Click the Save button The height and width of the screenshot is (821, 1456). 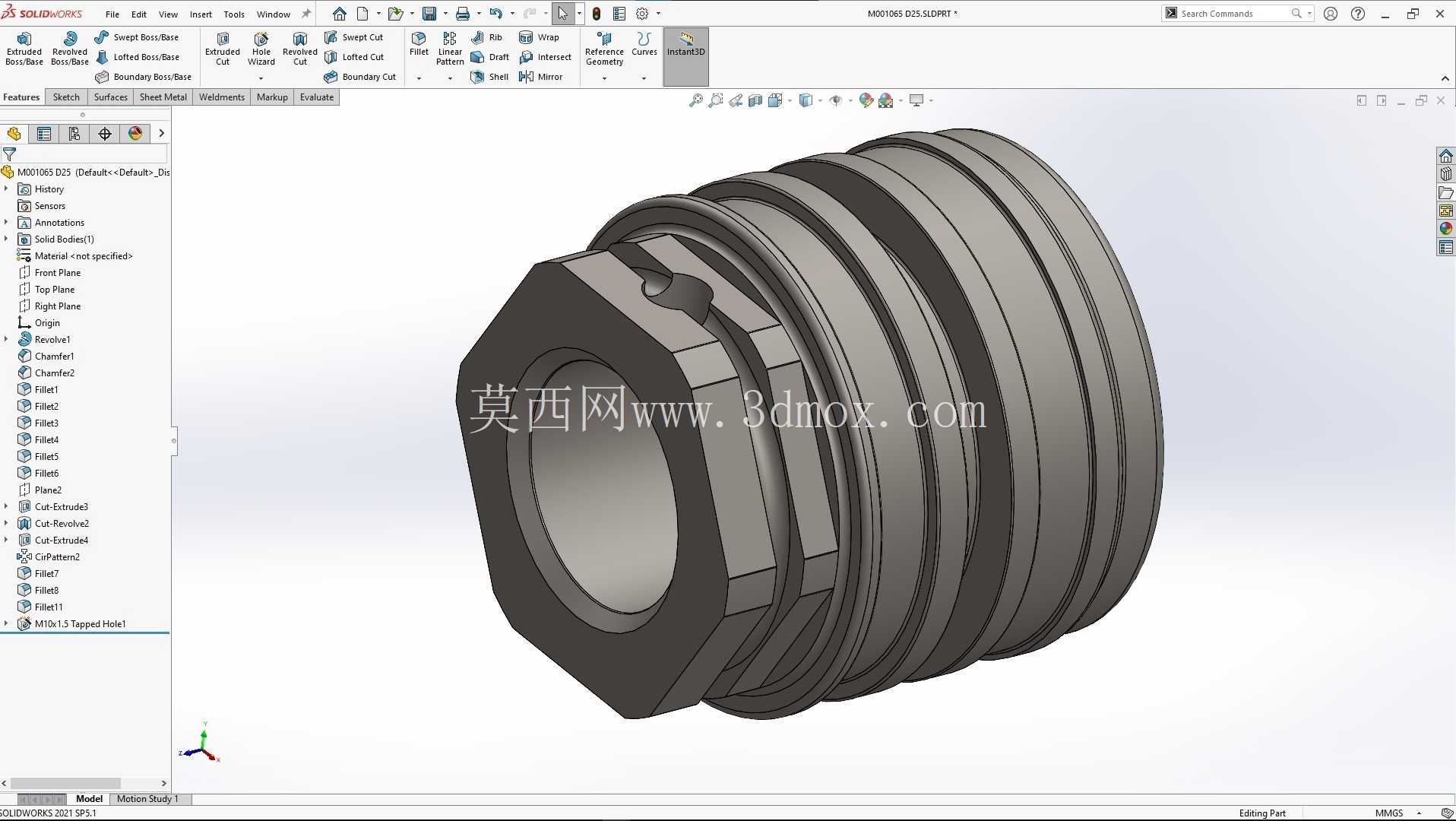click(x=429, y=14)
